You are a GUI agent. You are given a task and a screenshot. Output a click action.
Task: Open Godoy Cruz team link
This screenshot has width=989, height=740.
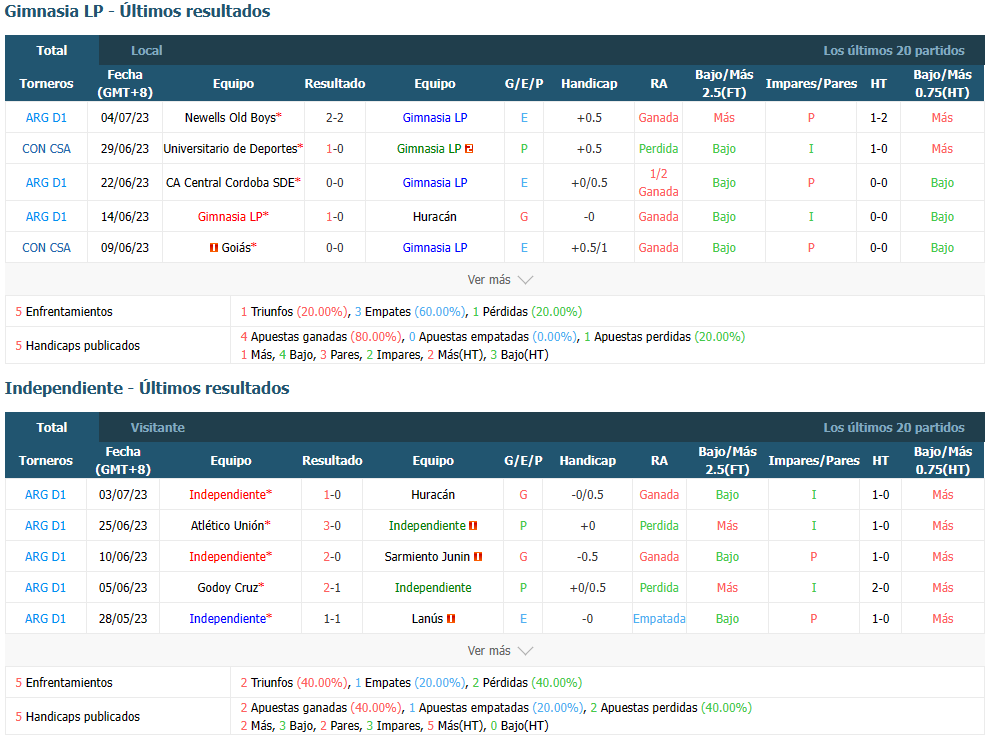pyautogui.click(x=228, y=588)
